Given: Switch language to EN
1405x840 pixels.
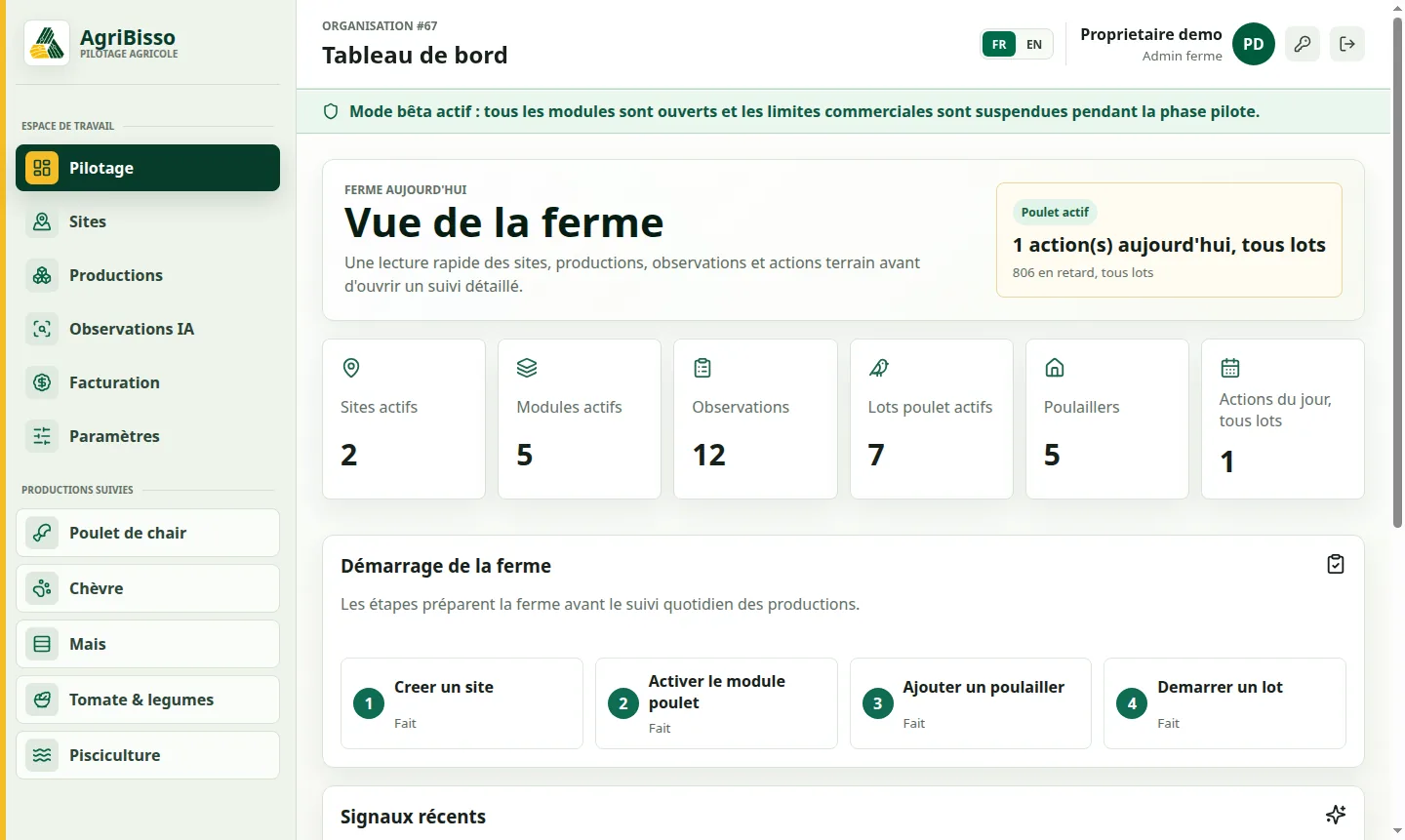Looking at the screenshot, I should coord(1034,44).
